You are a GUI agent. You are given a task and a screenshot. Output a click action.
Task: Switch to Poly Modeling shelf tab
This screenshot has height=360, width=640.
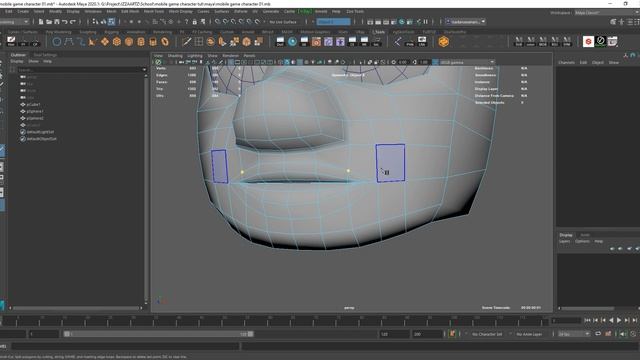(x=58, y=32)
